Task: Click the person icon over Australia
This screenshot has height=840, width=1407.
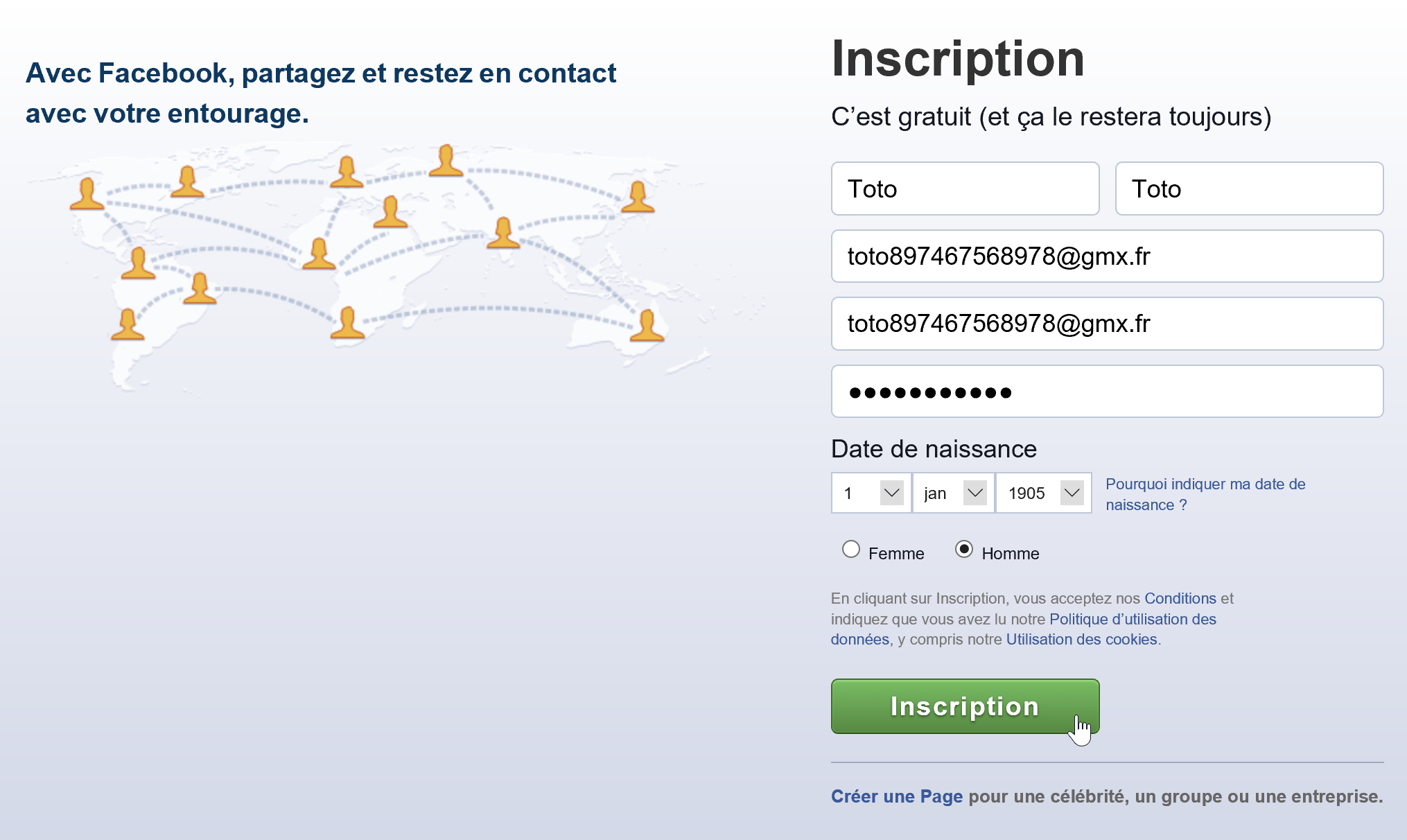Action: pos(647,326)
